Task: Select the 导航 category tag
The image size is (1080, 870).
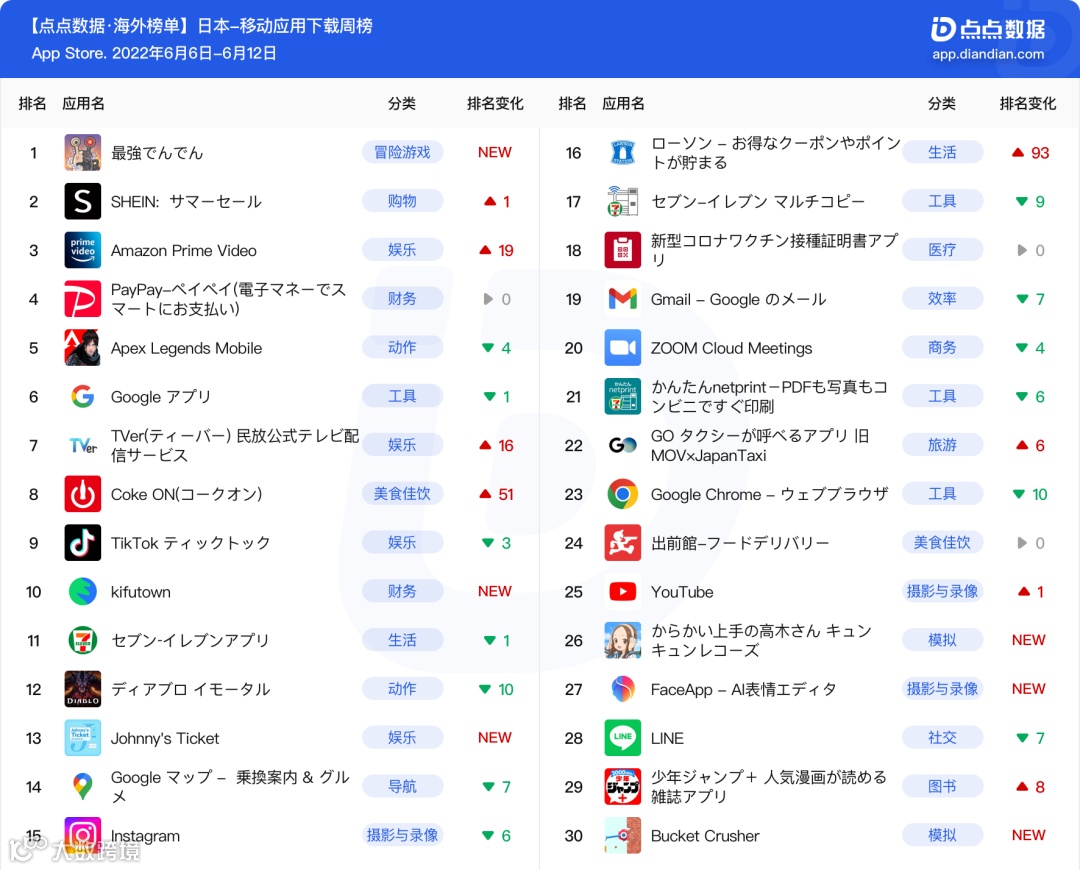Action: (x=402, y=787)
